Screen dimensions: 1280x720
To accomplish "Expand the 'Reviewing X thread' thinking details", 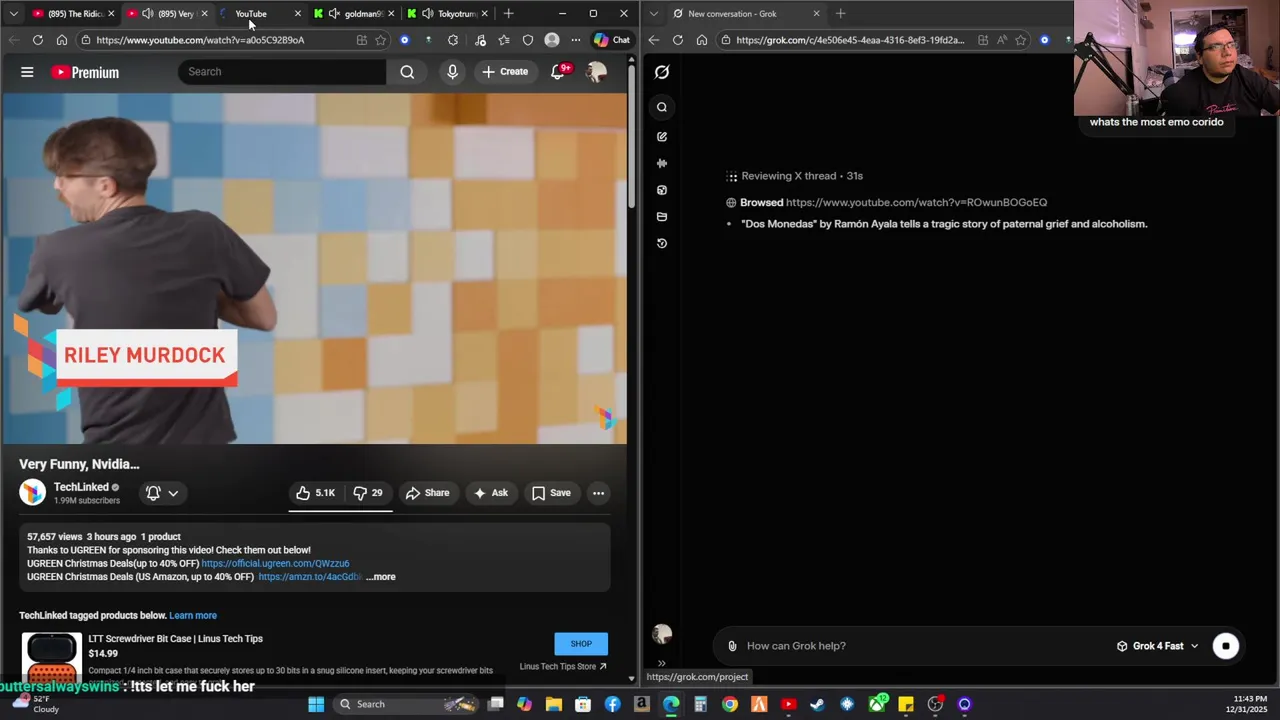I will [795, 176].
